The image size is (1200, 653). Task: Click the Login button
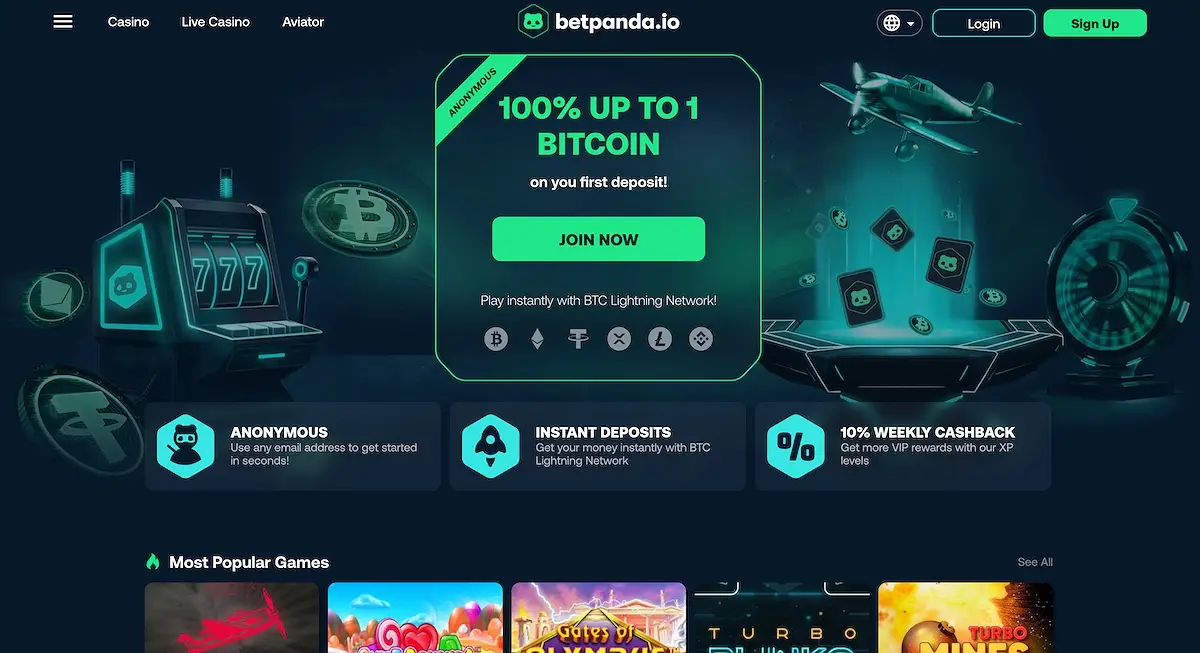click(x=984, y=23)
